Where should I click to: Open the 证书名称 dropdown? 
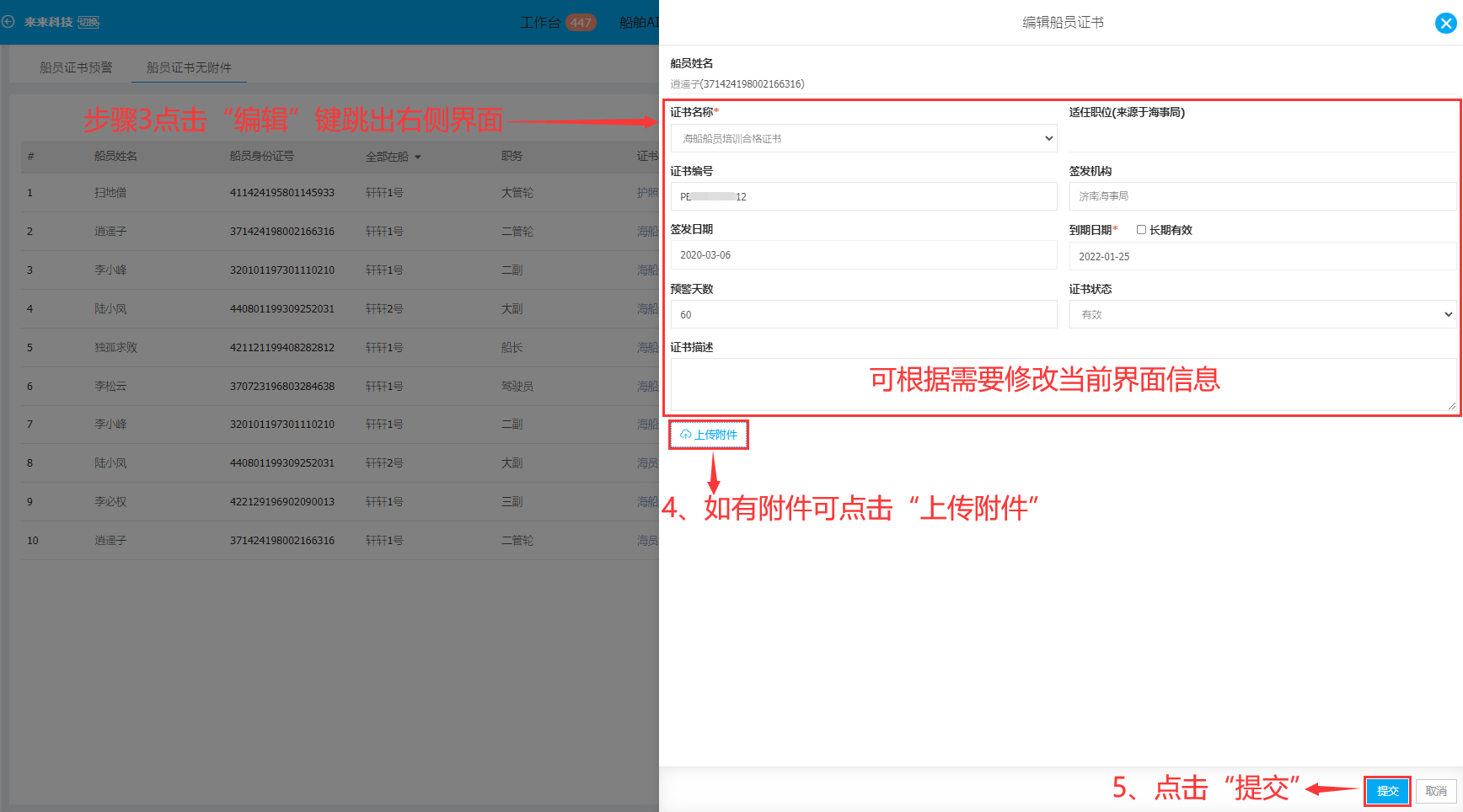point(864,138)
